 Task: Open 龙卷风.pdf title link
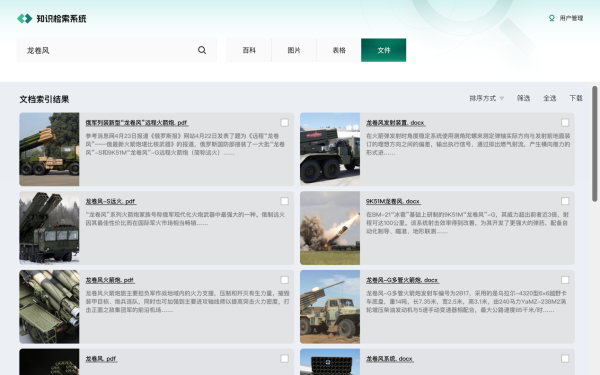pyautogui.click(x=101, y=359)
